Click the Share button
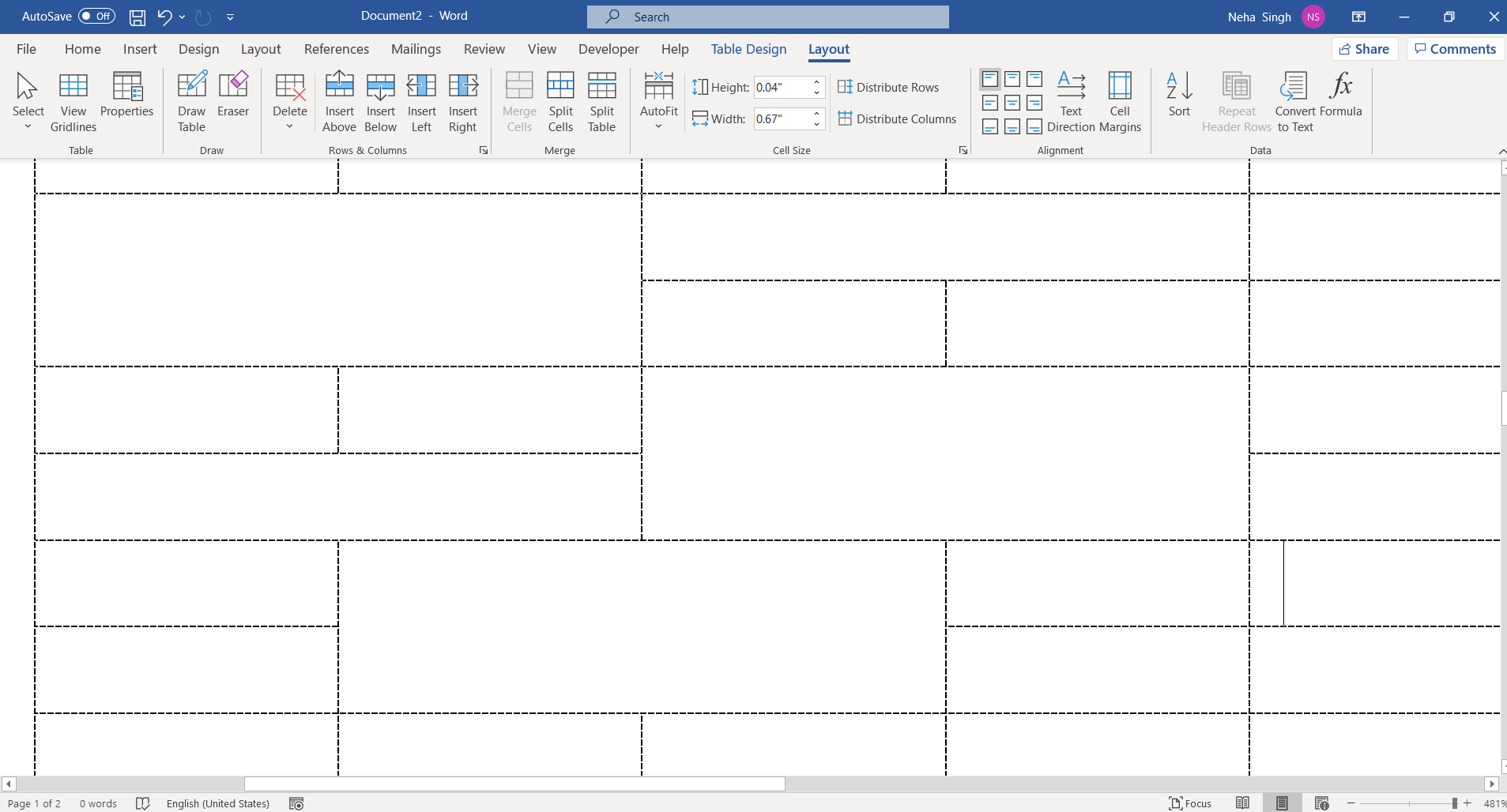The image size is (1507, 812). click(x=1365, y=49)
